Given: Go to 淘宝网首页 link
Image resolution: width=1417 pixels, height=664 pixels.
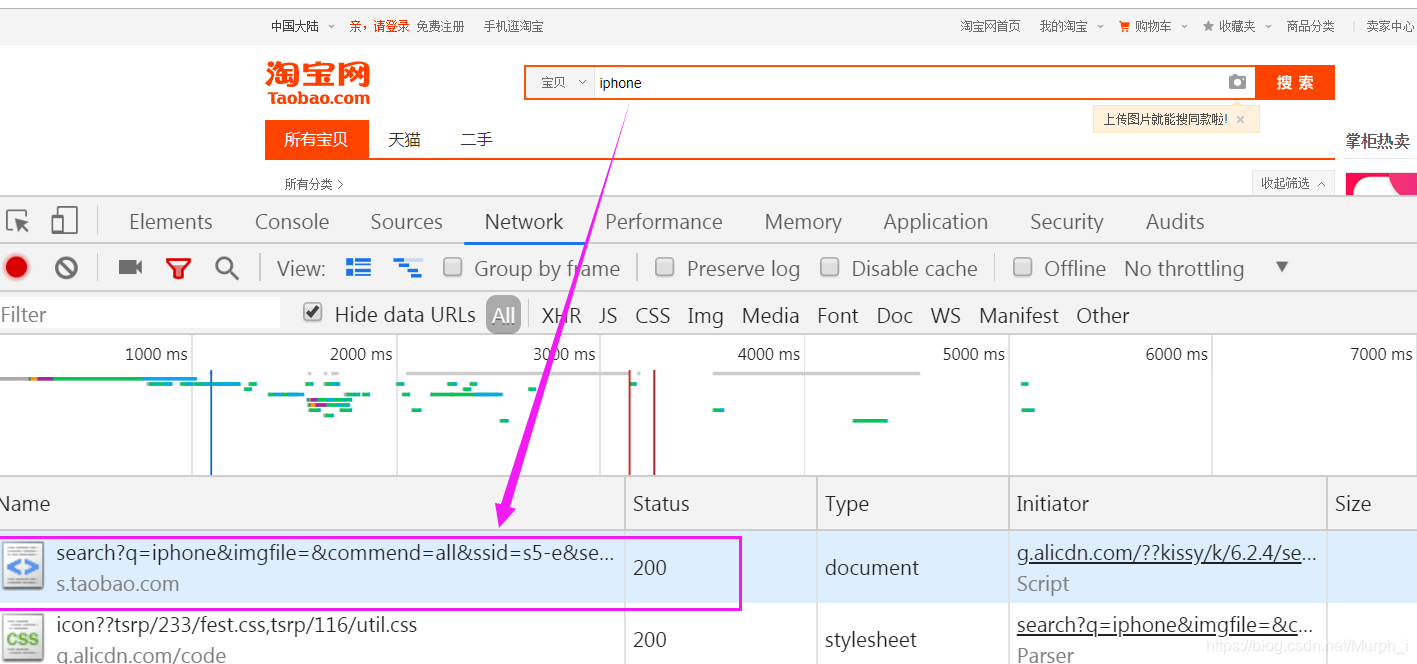Looking at the screenshot, I should tap(991, 26).
